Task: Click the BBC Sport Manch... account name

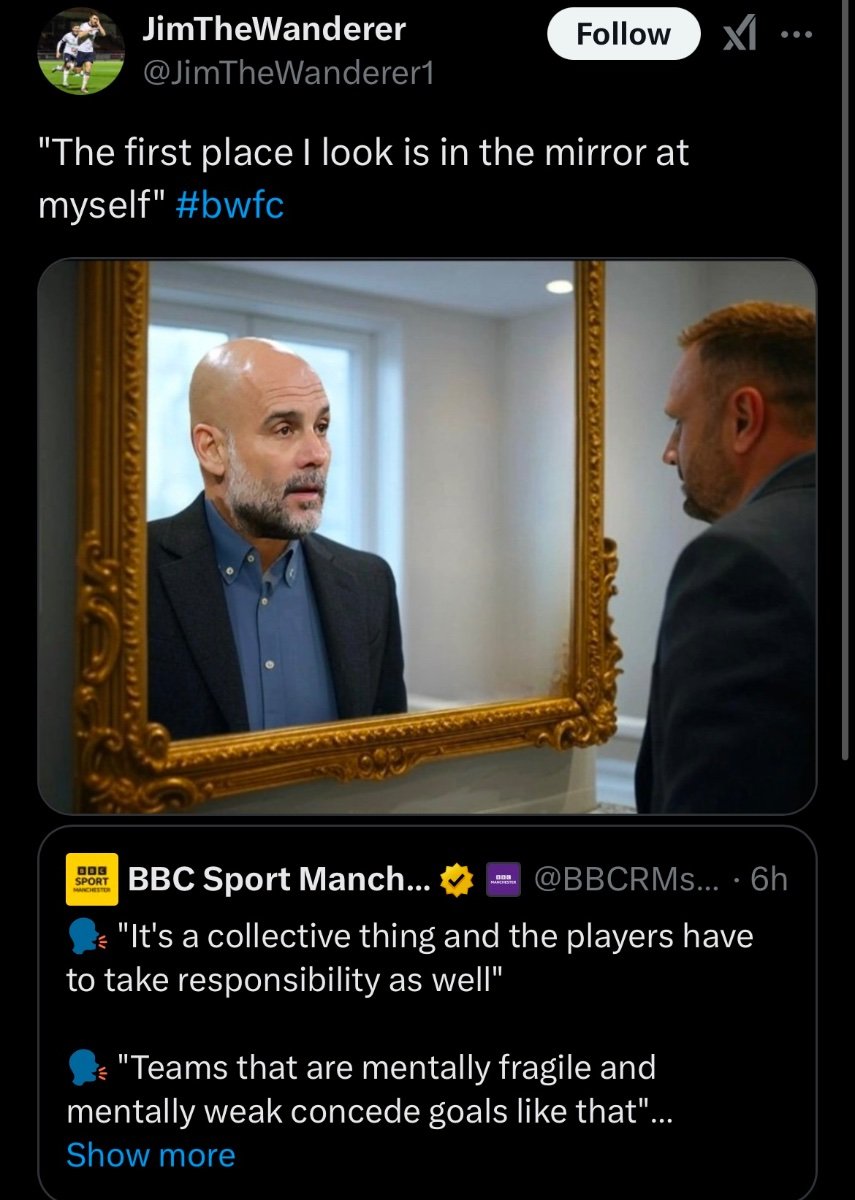Action: pos(279,879)
